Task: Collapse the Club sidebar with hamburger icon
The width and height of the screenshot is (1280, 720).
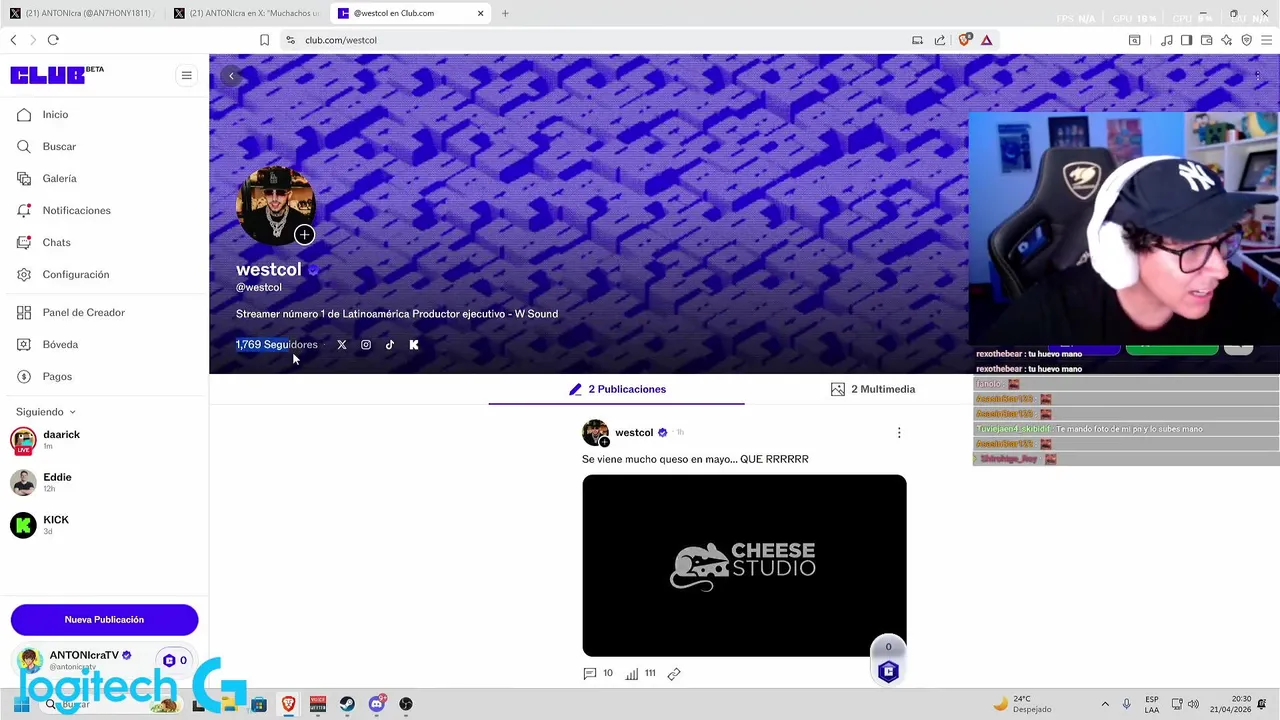Action: 186,75
